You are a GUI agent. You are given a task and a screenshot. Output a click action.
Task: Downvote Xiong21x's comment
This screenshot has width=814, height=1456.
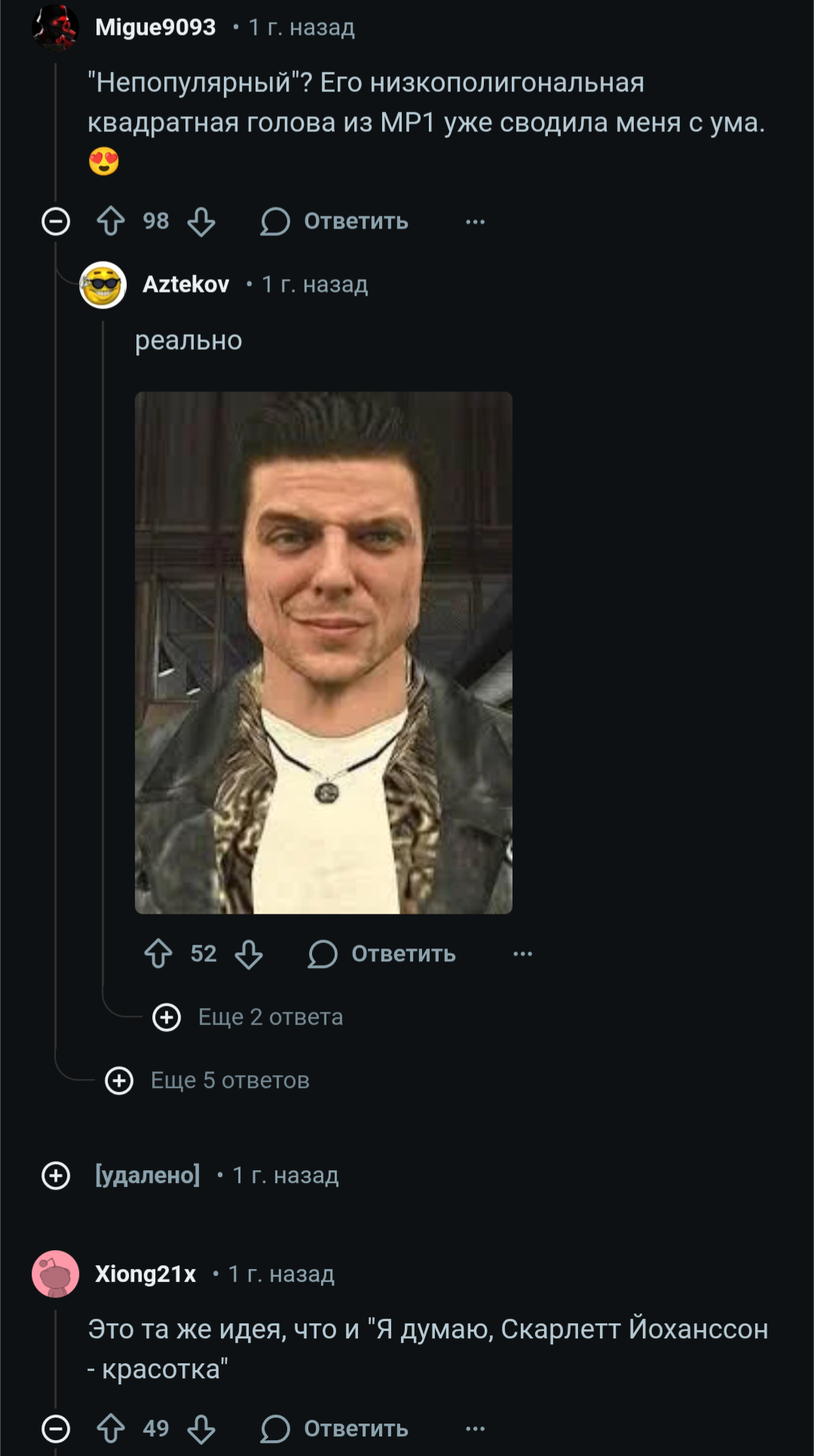(x=201, y=1428)
